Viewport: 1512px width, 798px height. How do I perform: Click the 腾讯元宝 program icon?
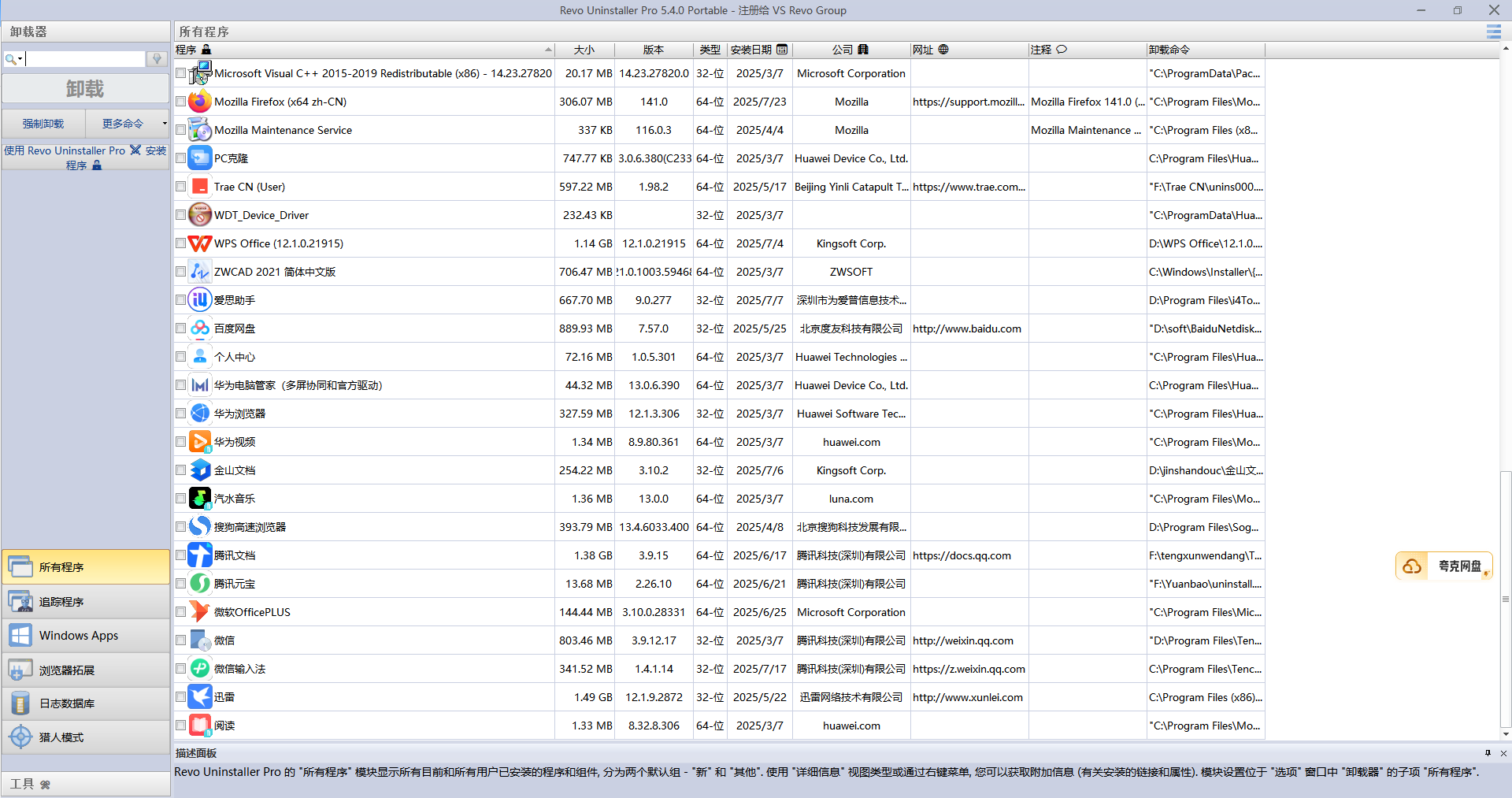200,584
